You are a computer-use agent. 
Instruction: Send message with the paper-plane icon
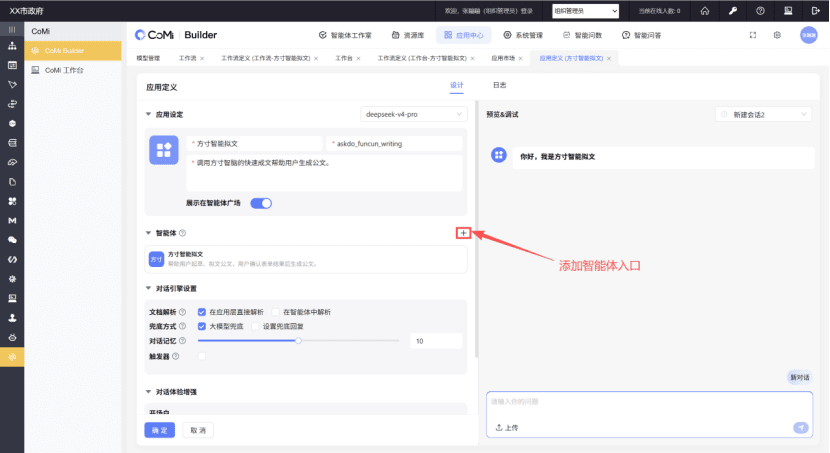pos(800,427)
